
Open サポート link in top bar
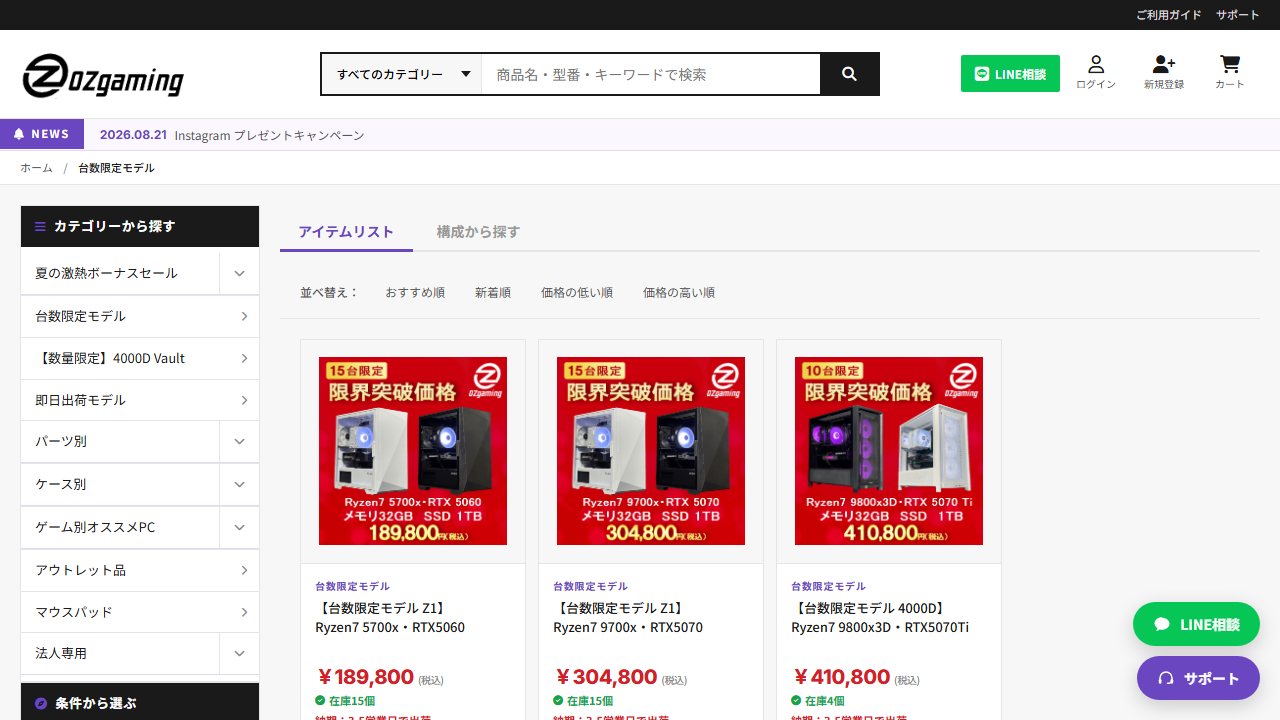point(1238,15)
